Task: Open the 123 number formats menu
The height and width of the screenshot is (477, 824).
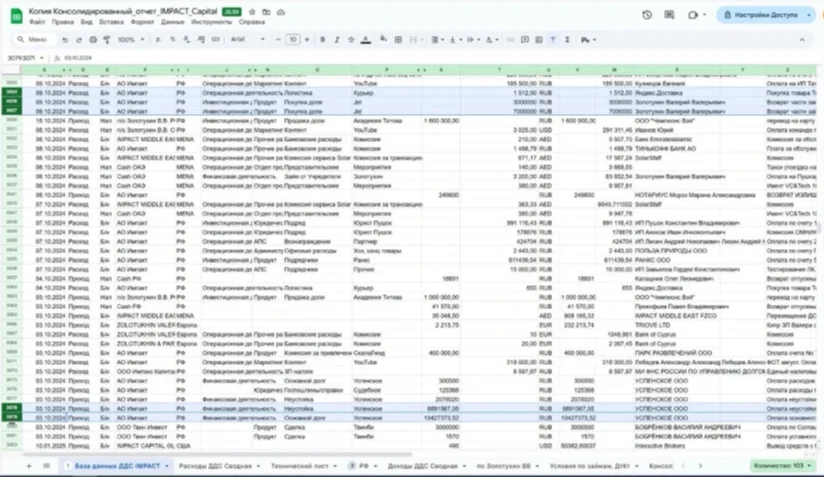Action: click(x=215, y=40)
